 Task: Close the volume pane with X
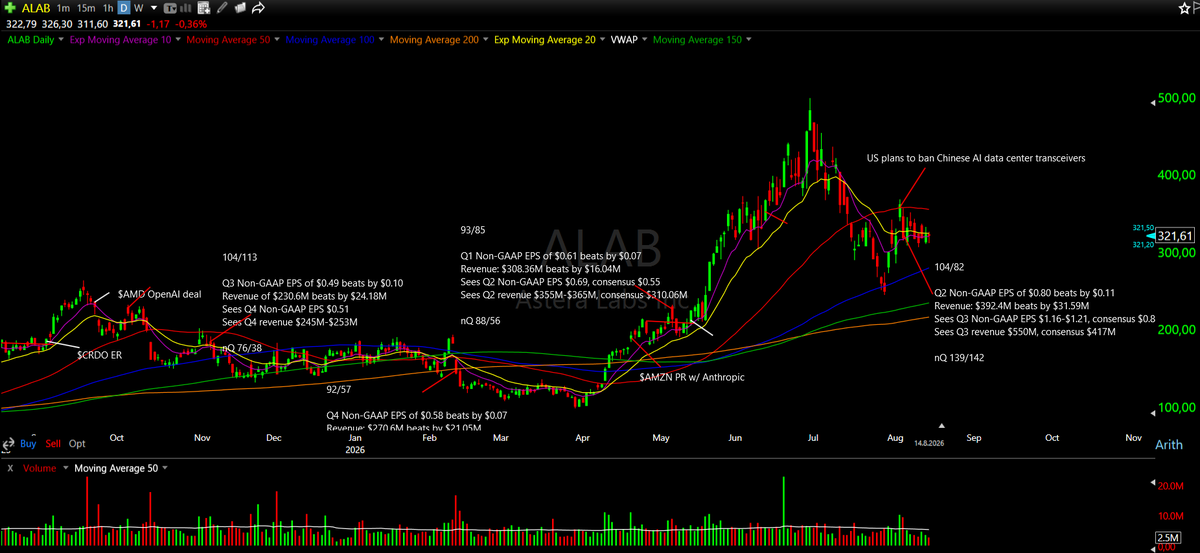(10, 468)
